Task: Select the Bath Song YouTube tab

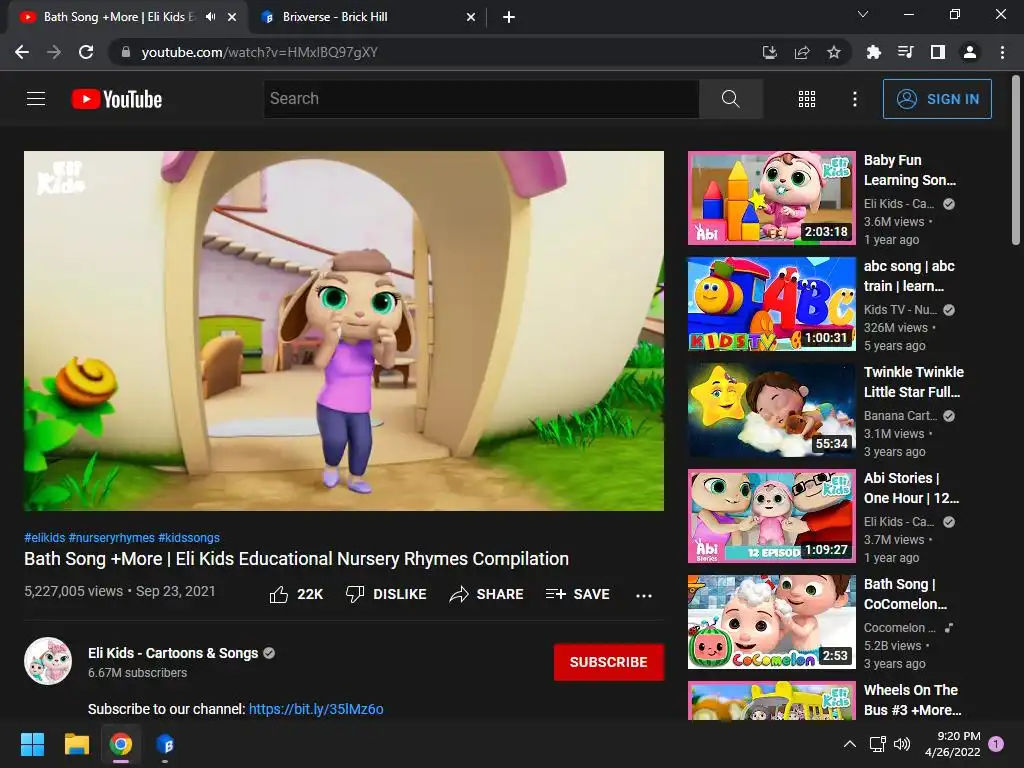Action: pos(118,17)
